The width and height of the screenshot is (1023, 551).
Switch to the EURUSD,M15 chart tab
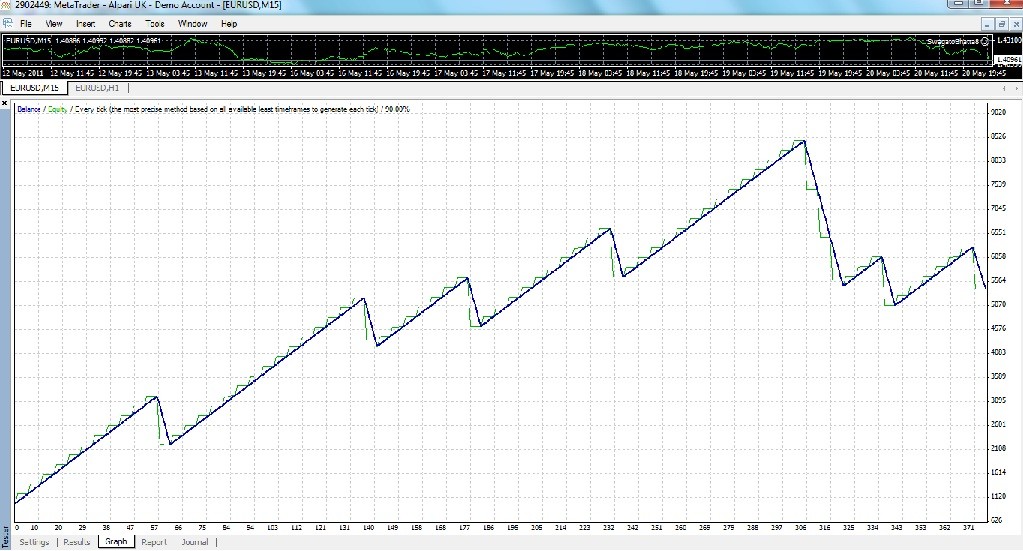(34, 87)
